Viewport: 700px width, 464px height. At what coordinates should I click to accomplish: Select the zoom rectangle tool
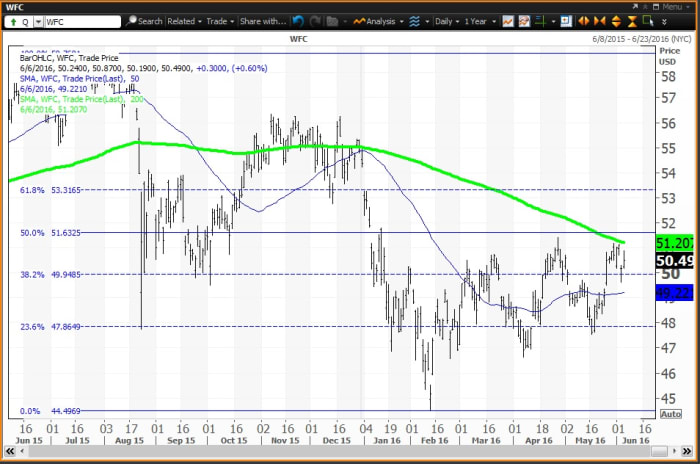point(648,21)
